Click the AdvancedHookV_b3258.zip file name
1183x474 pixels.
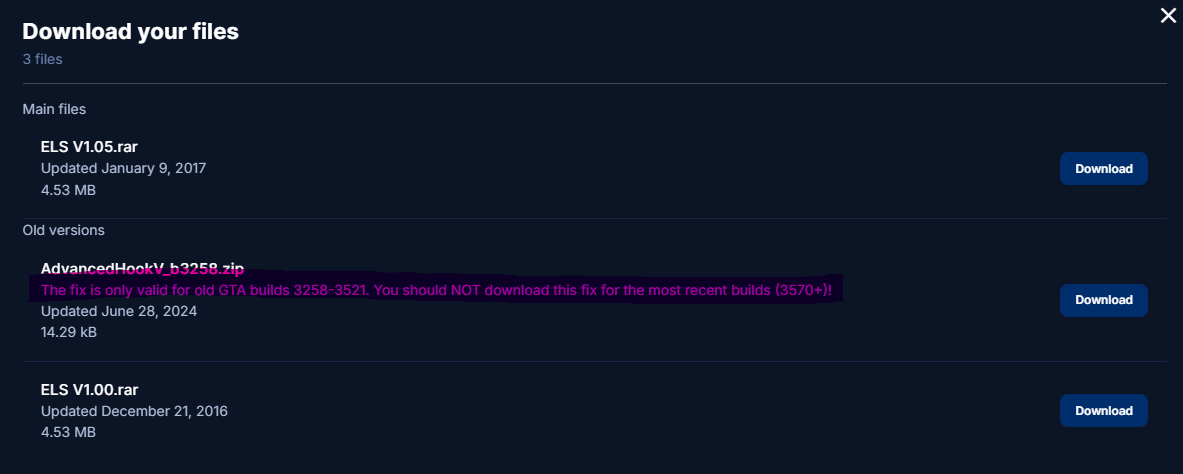pyautogui.click(x=142, y=269)
